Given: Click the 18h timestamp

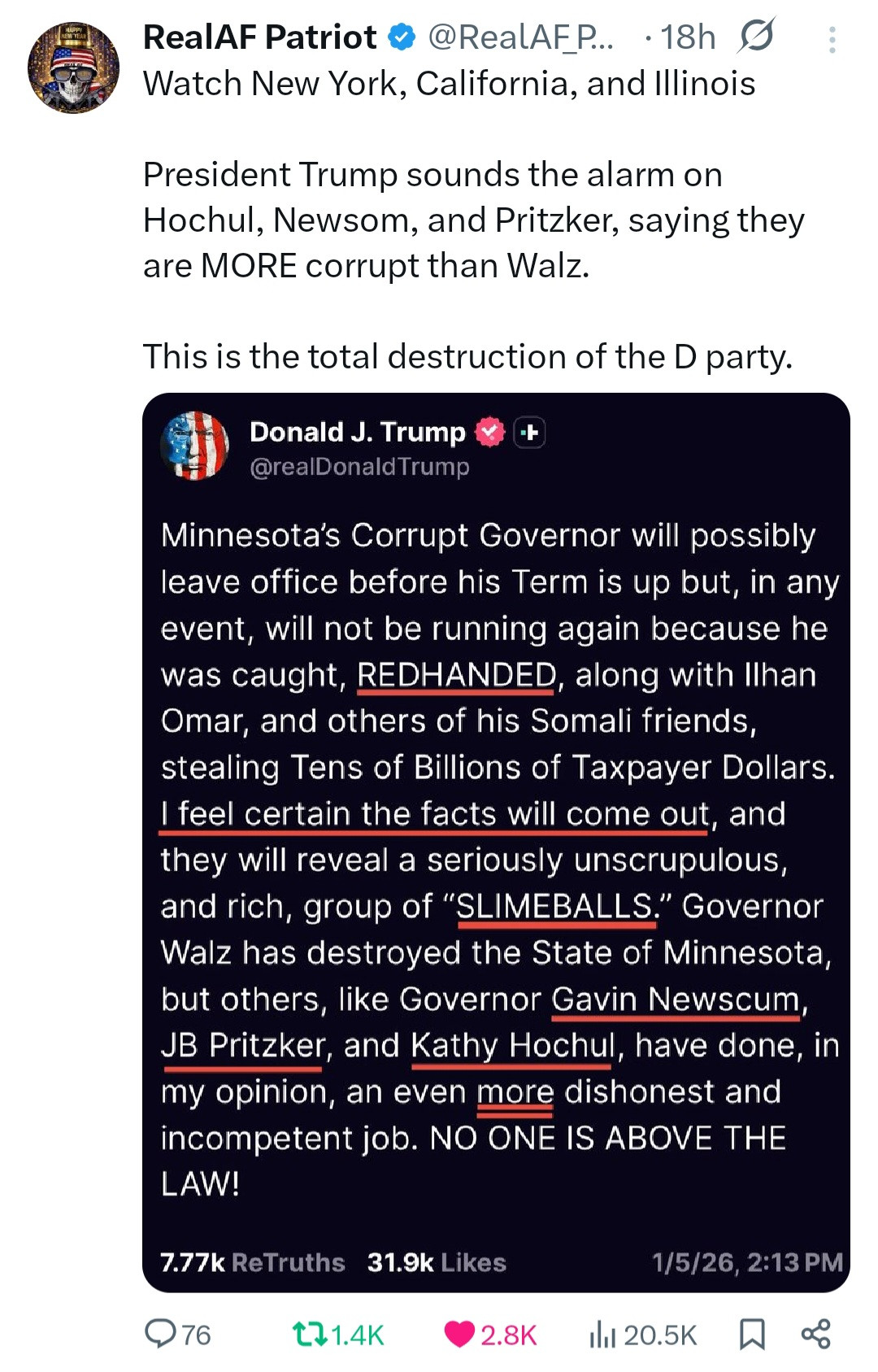Looking at the screenshot, I should click(x=688, y=37).
